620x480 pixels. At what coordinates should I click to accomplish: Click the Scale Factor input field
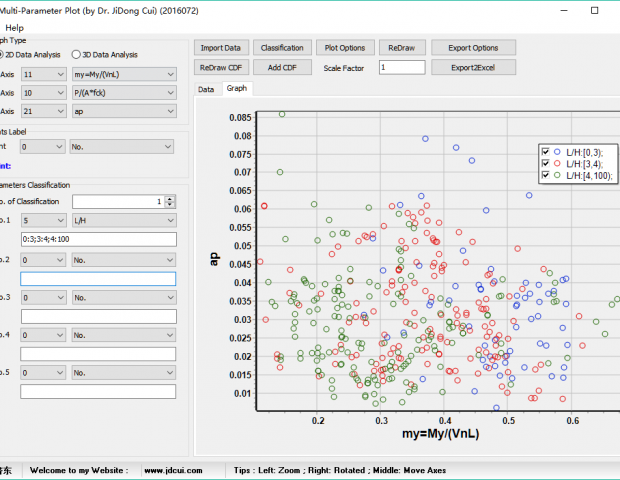point(402,67)
